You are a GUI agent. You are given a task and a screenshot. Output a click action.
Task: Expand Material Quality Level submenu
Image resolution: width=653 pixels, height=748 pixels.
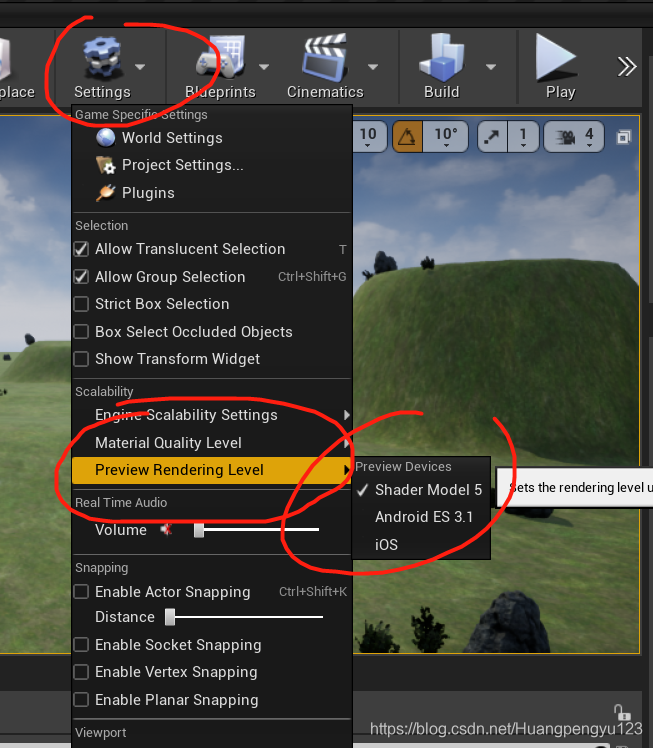tap(212, 443)
